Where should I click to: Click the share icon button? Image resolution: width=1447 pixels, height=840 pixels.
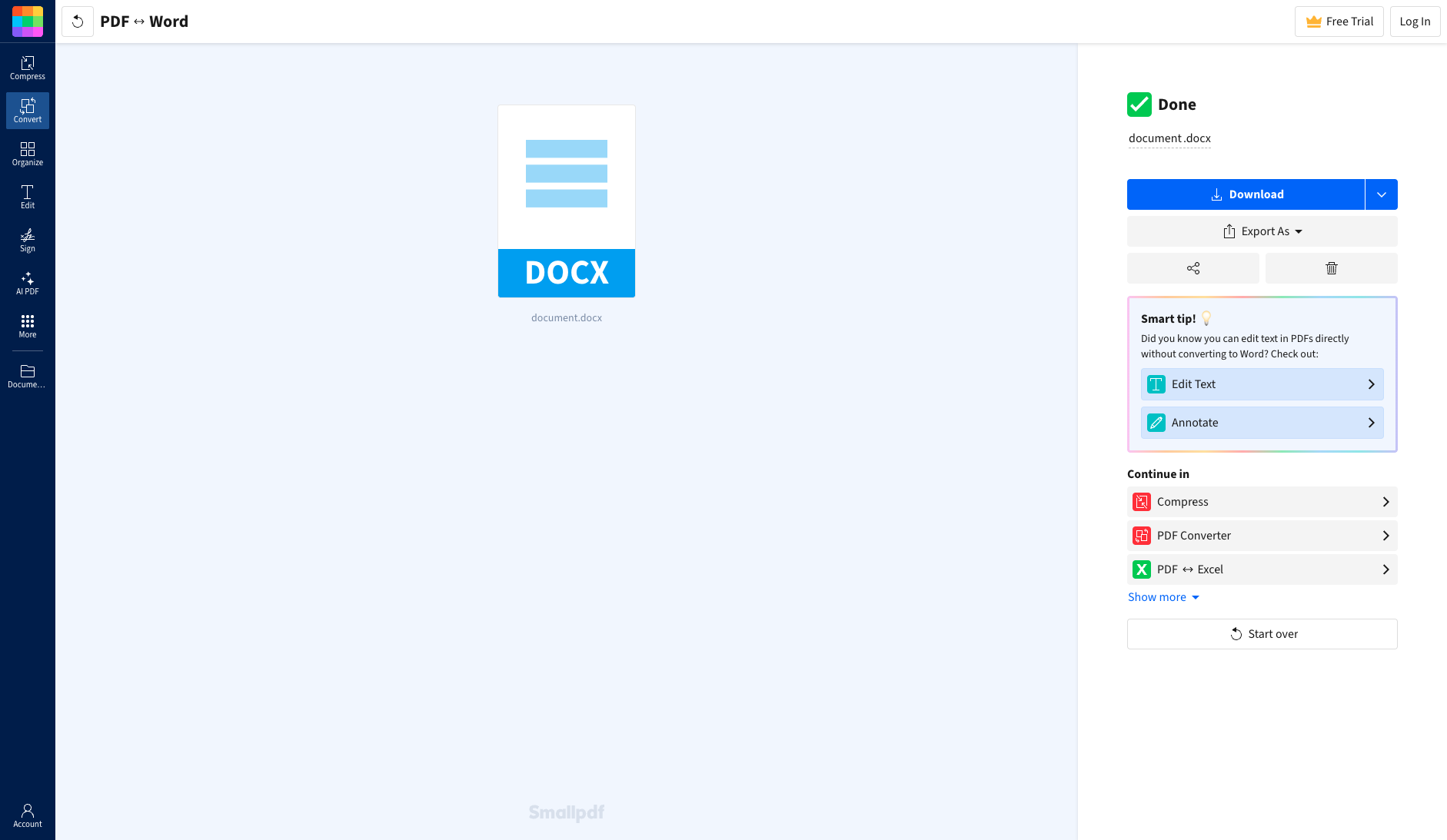click(x=1193, y=268)
